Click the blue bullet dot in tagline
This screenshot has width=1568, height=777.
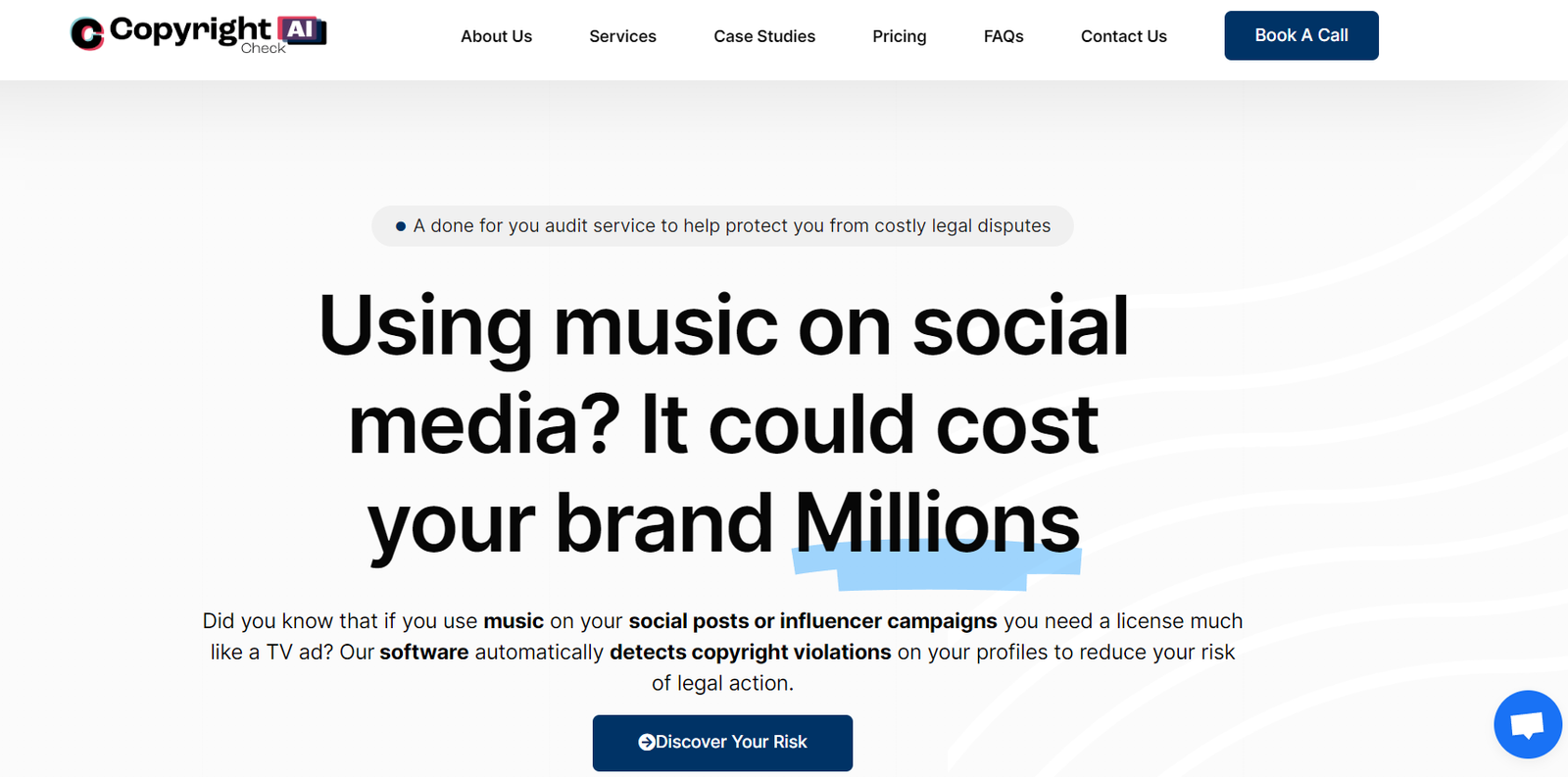pos(400,226)
